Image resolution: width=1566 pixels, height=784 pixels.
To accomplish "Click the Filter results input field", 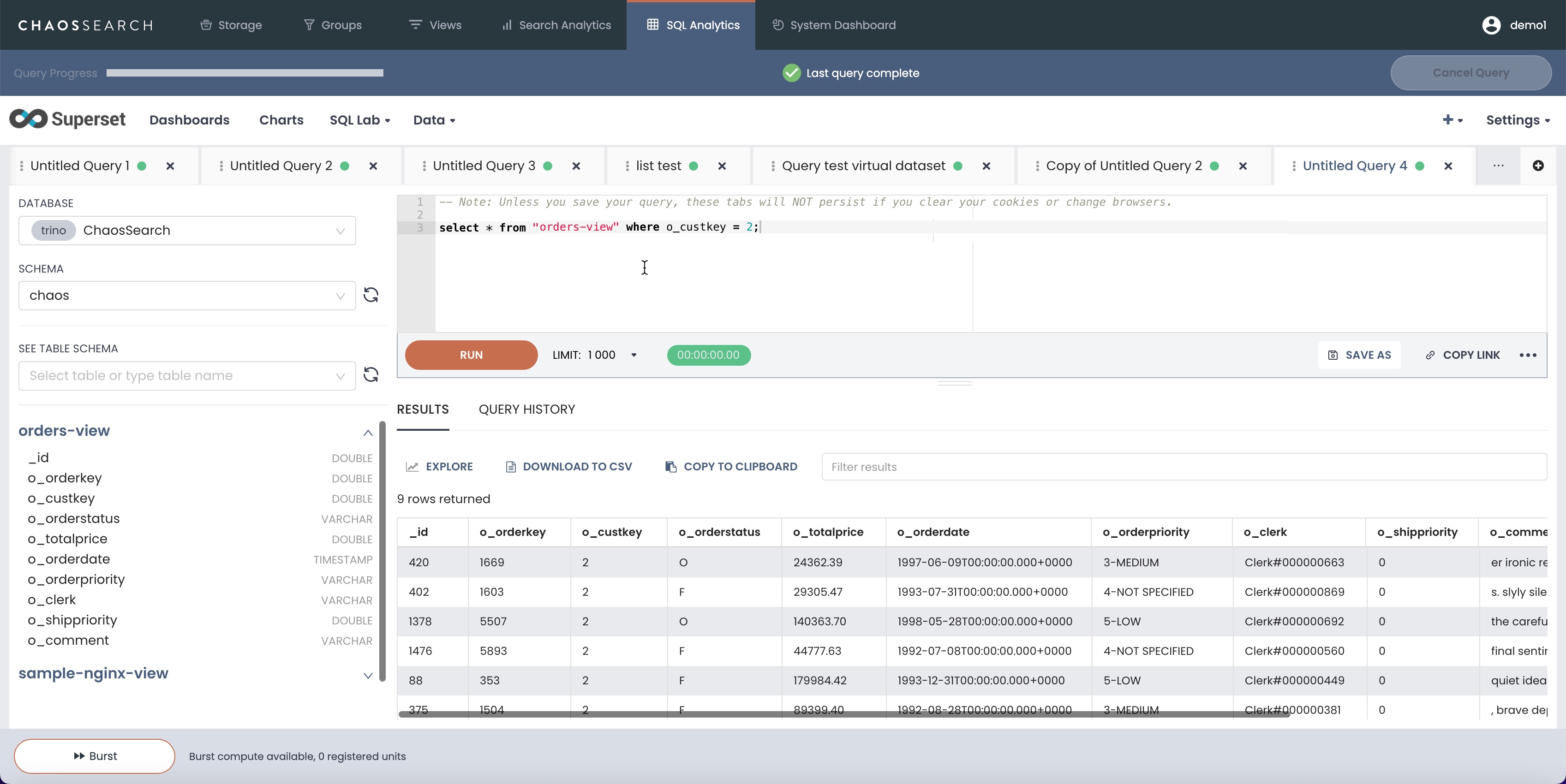I will 1183,467.
